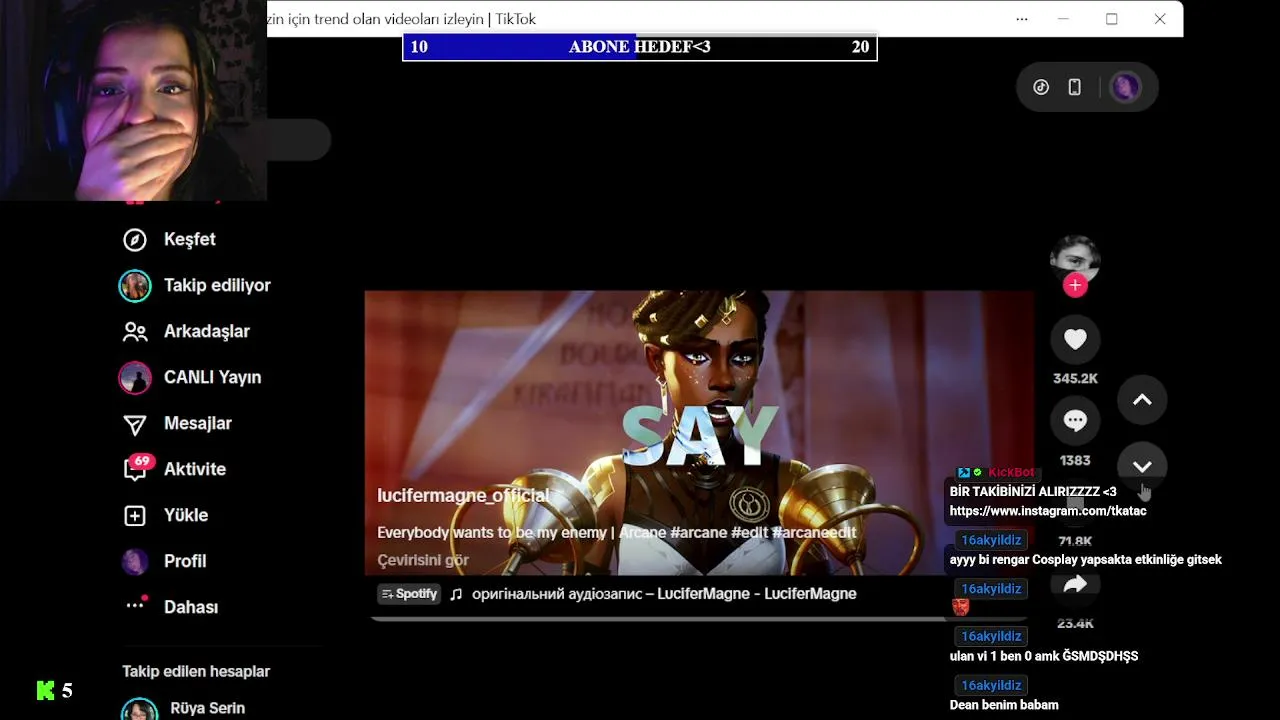The image size is (1280, 720).
Task: Open Profil avatar icon in sidebar
Action: [x=135, y=561]
